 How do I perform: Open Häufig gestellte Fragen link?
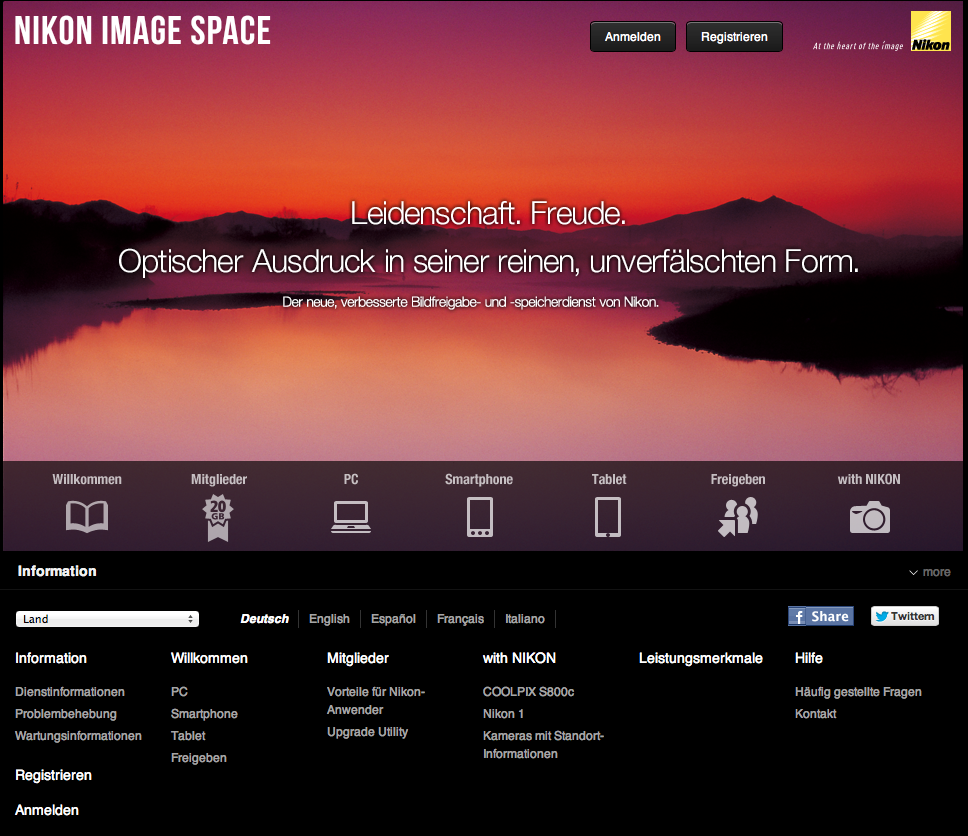coord(858,692)
